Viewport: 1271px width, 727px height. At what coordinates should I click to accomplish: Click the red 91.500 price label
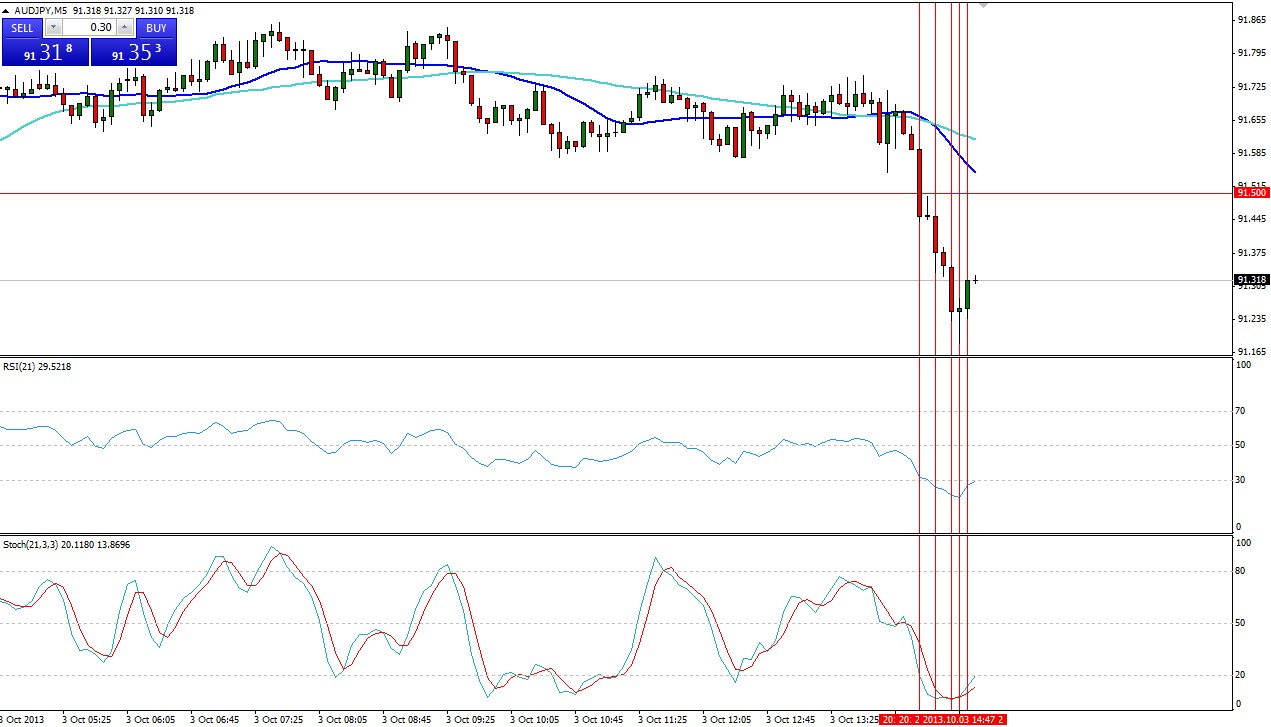(x=1252, y=193)
